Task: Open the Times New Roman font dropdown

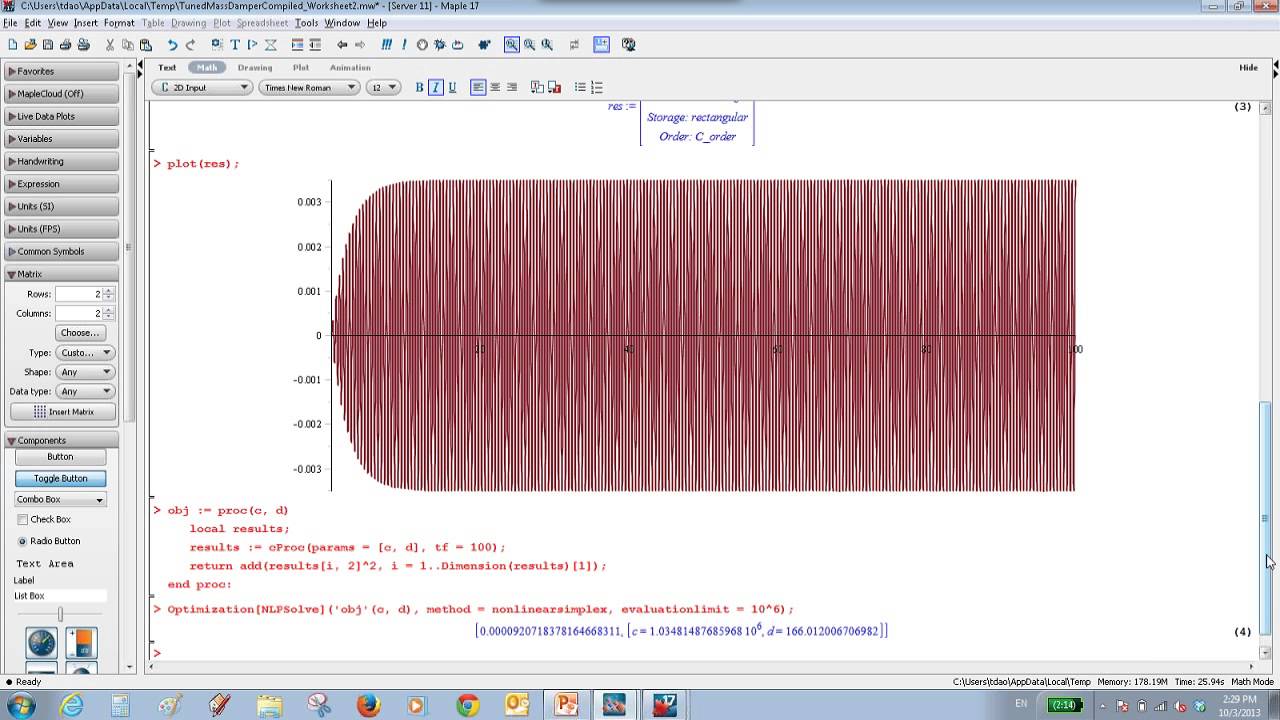Action: (x=309, y=87)
